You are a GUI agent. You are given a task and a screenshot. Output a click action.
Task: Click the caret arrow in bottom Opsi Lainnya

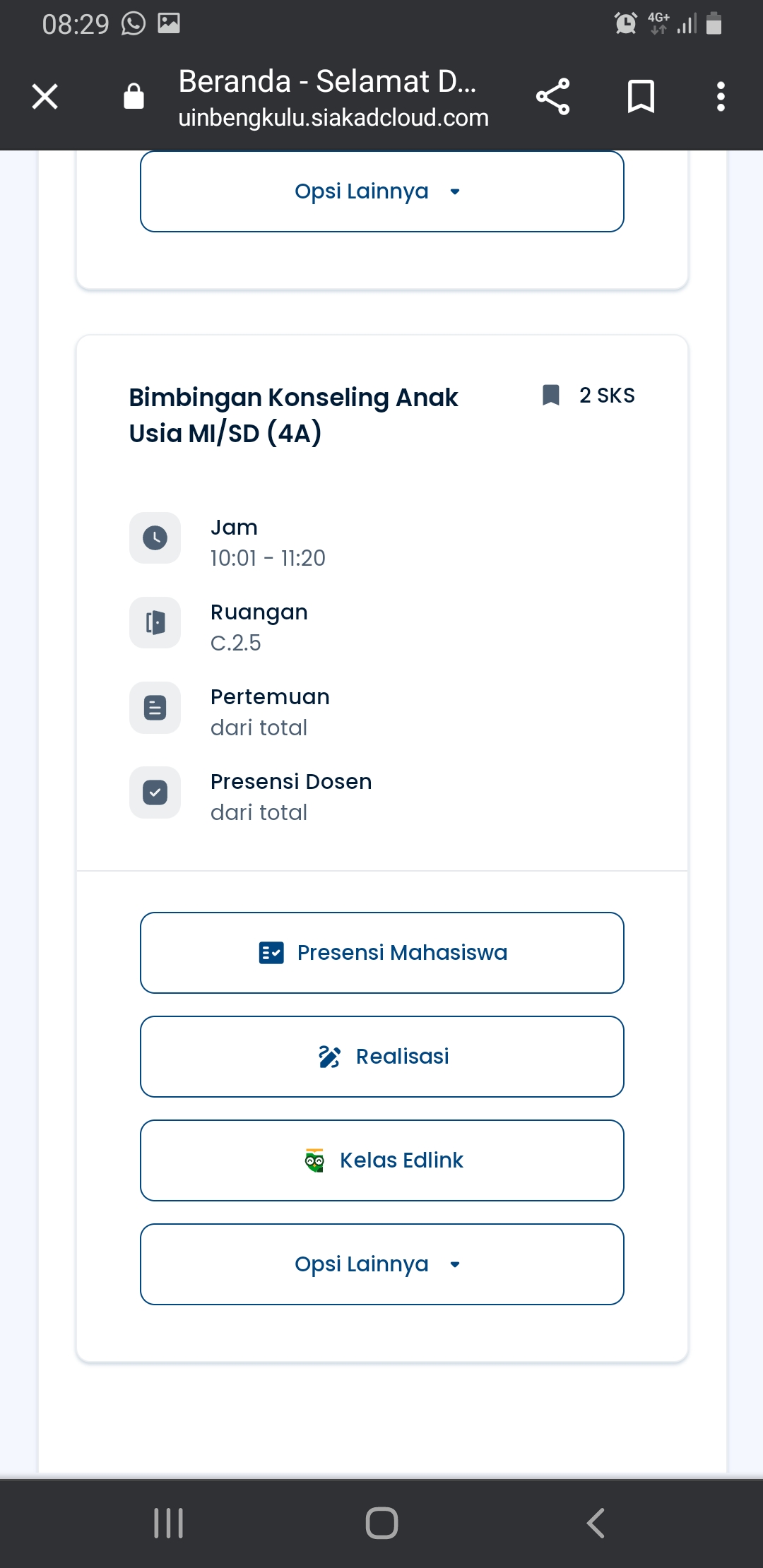(x=455, y=1265)
